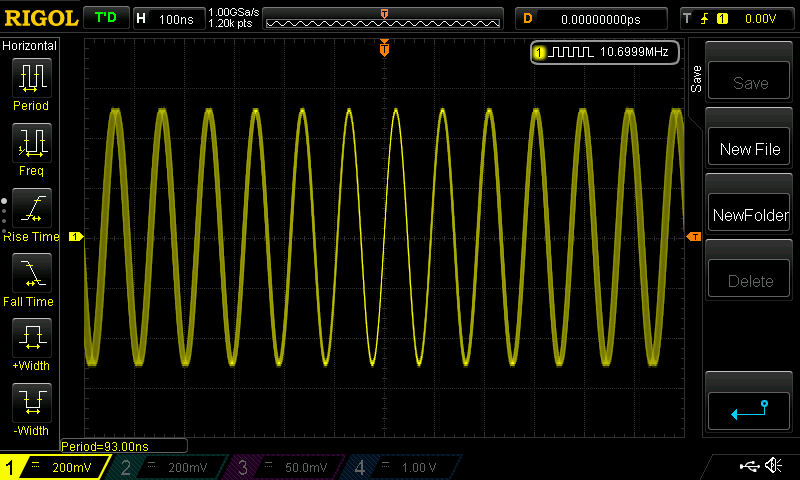Choose the Rise Time measurement icon

(31, 209)
